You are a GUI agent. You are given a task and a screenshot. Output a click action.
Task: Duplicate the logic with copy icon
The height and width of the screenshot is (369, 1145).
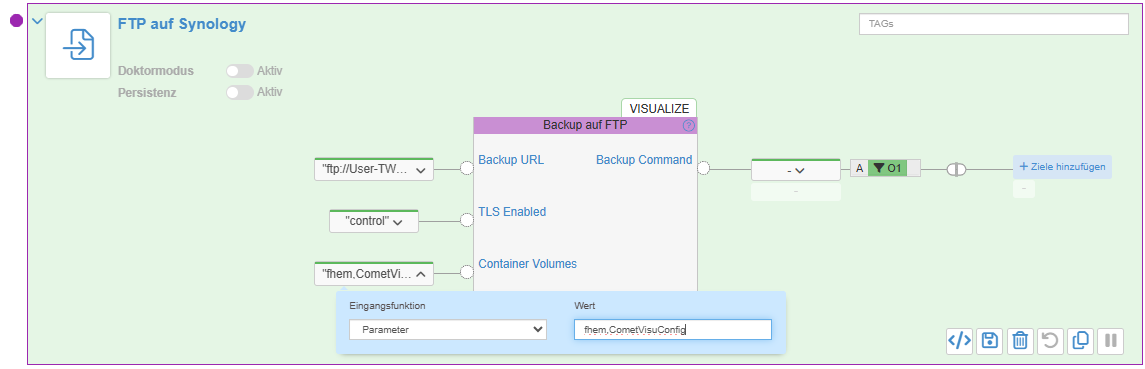1080,341
